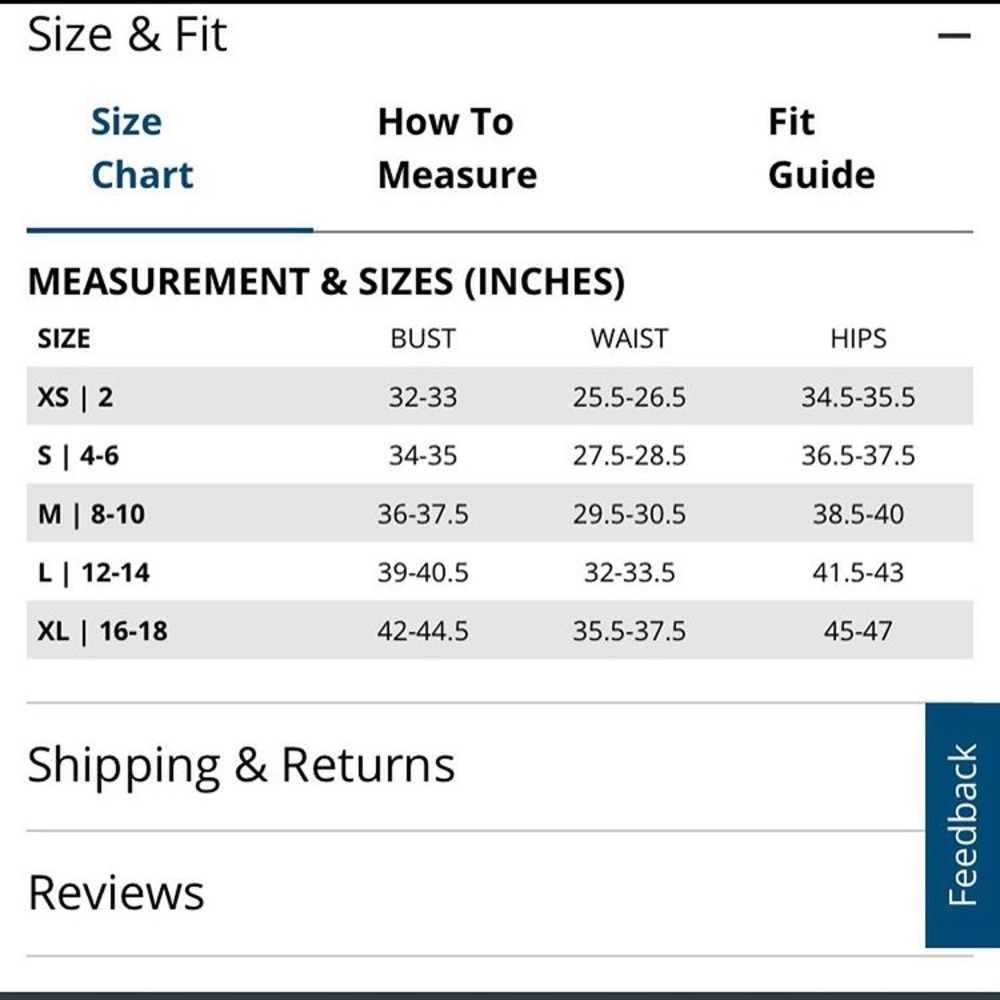Select the XL | 16-18 size row
The width and height of the screenshot is (1000, 1000).
coord(500,630)
